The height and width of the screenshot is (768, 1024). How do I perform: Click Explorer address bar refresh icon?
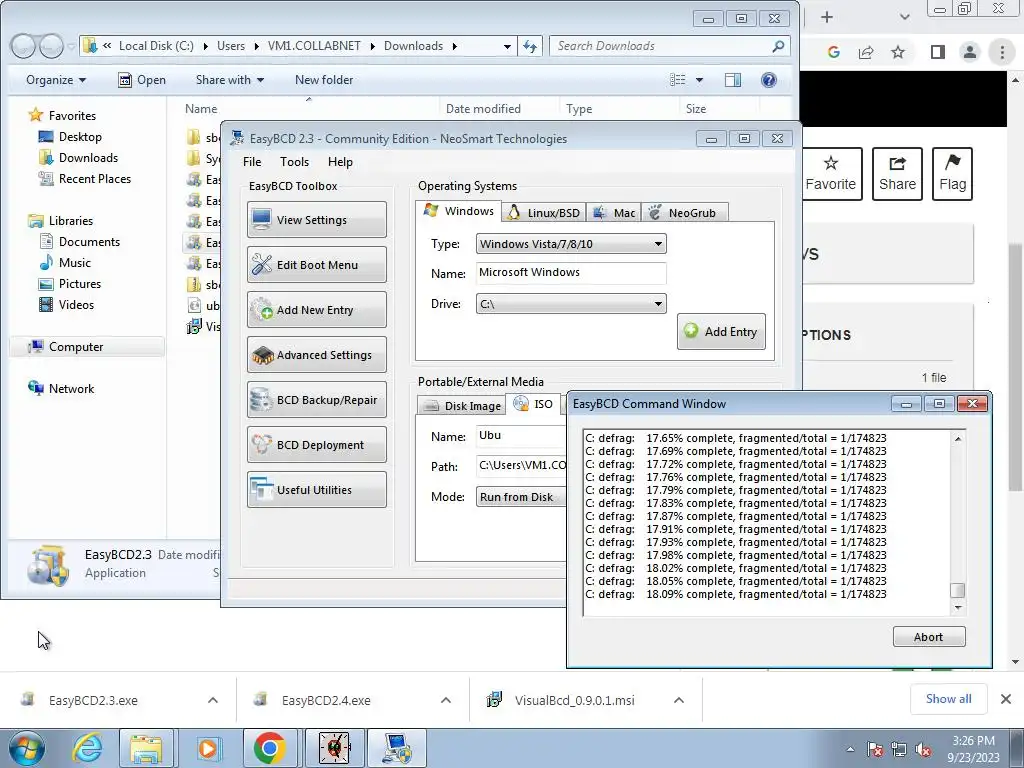530,46
